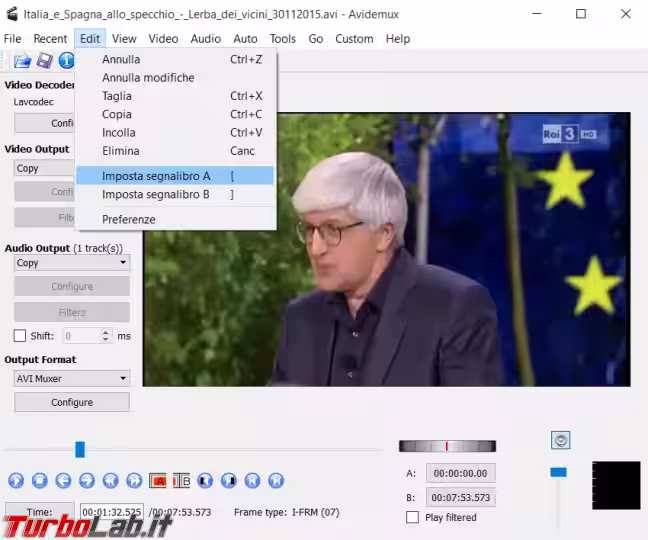Screen dimensions: 648x540
Task: Jump to next keyframe double-arrow button
Action: (x=134, y=481)
